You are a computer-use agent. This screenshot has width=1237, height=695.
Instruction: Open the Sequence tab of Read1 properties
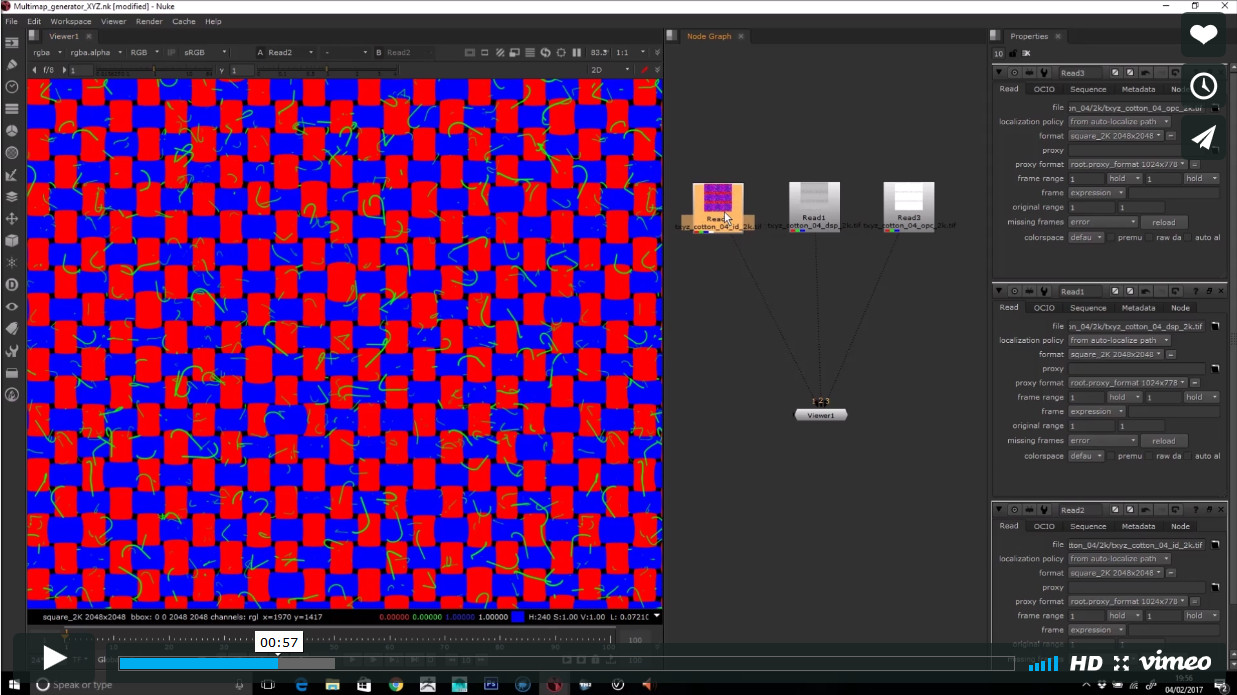click(x=1088, y=308)
